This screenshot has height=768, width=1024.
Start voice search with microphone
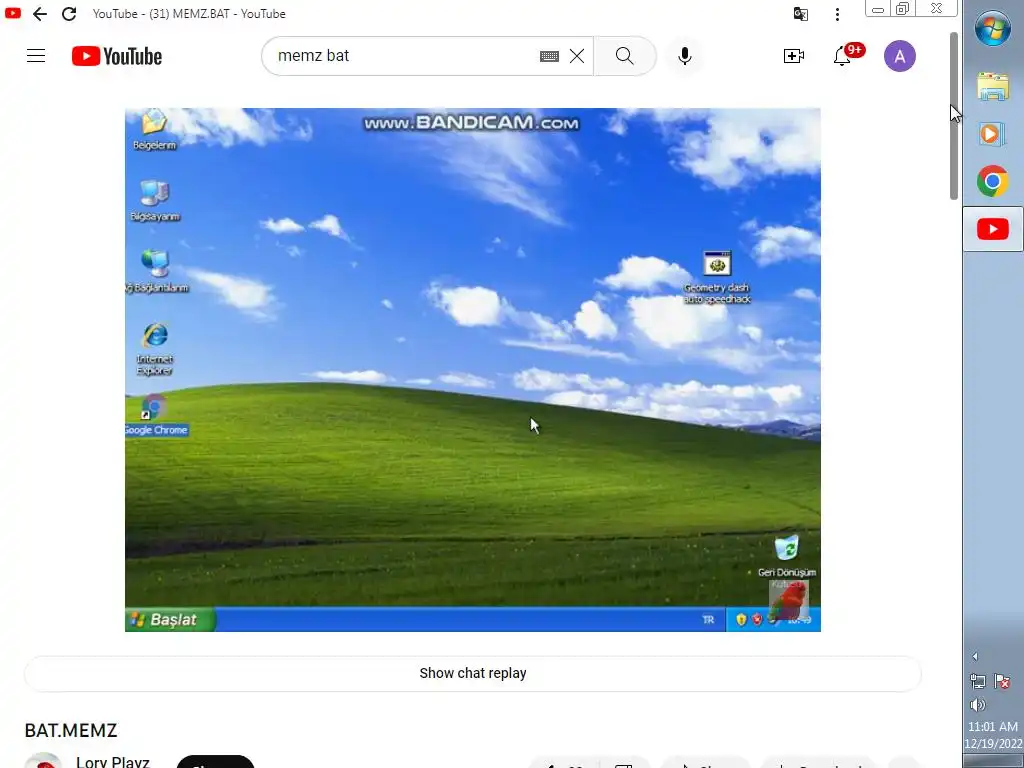[x=684, y=56]
